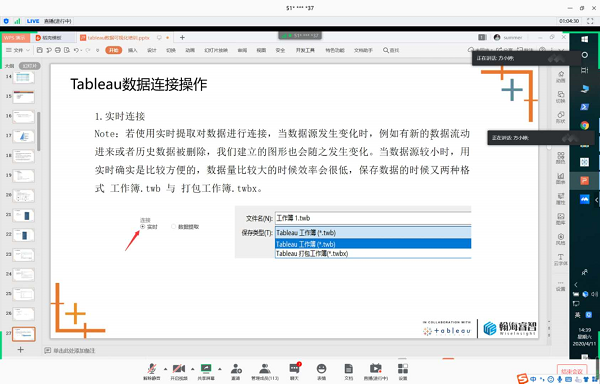
Task: Select the 插入 ribbon tab
Action: point(132,50)
